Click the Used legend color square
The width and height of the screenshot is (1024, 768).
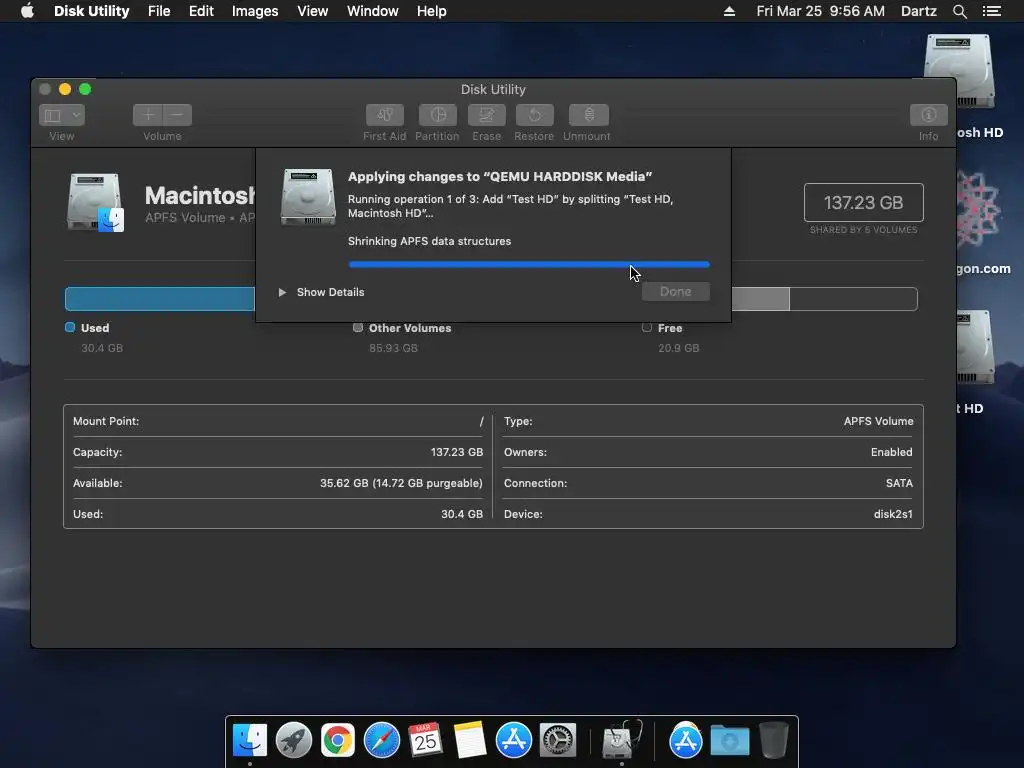[70, 328]
